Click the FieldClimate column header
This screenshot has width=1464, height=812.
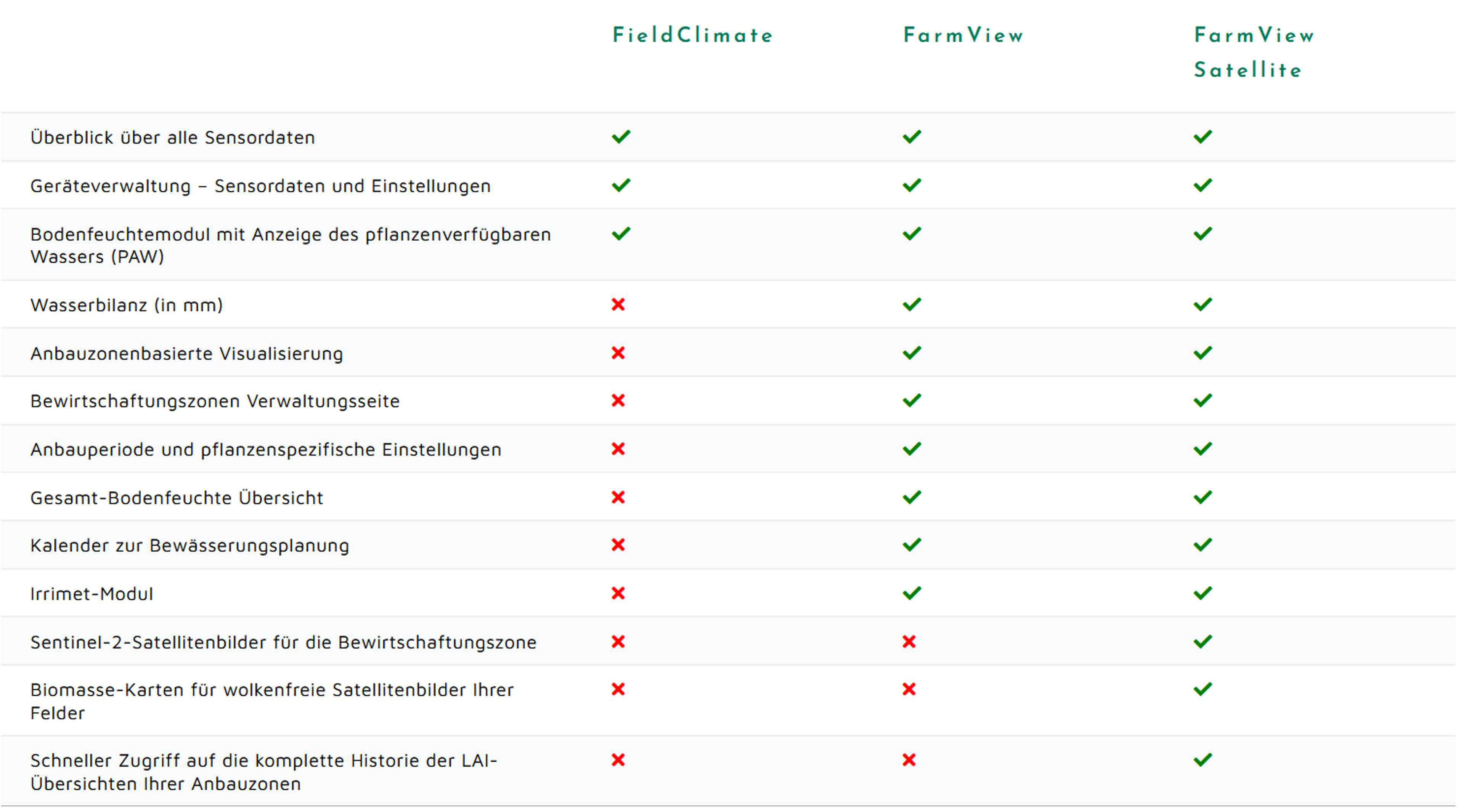tap(692, 35)
